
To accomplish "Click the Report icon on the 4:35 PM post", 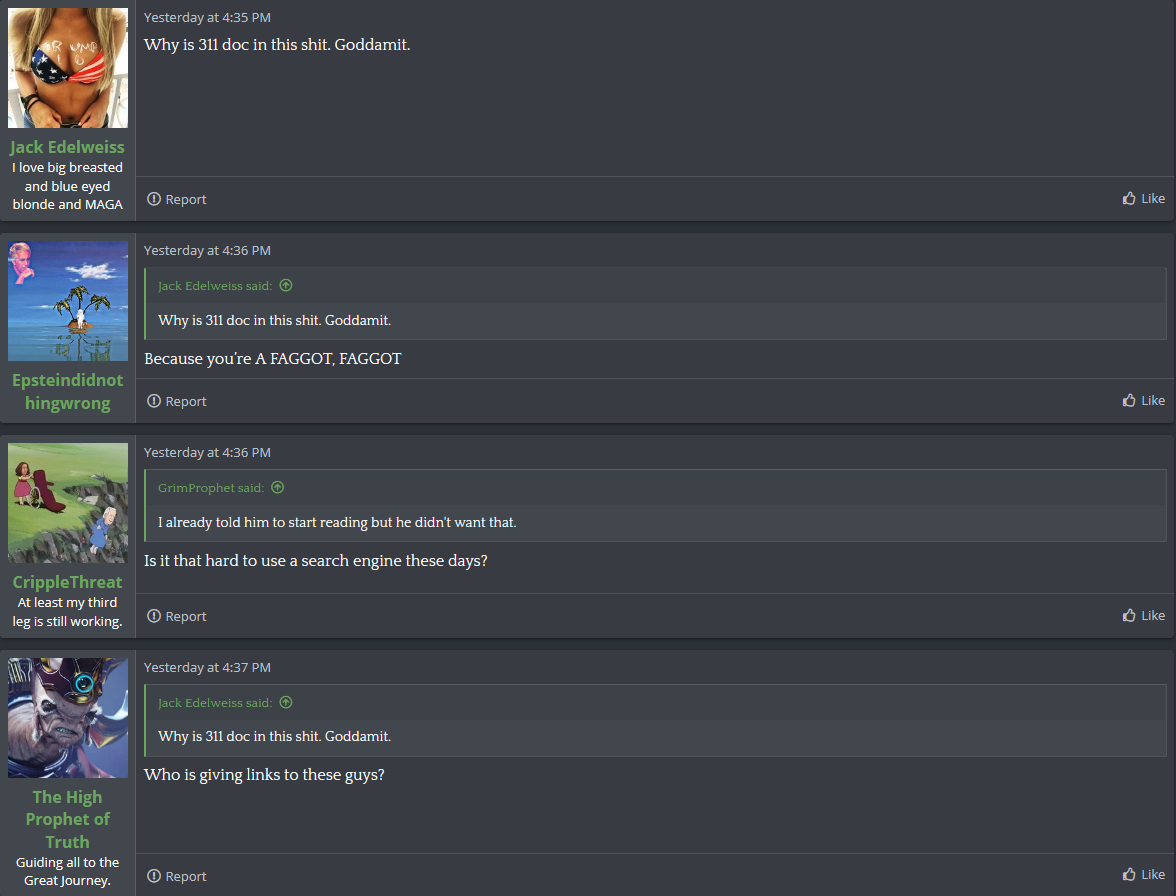I will click(154, 199).
